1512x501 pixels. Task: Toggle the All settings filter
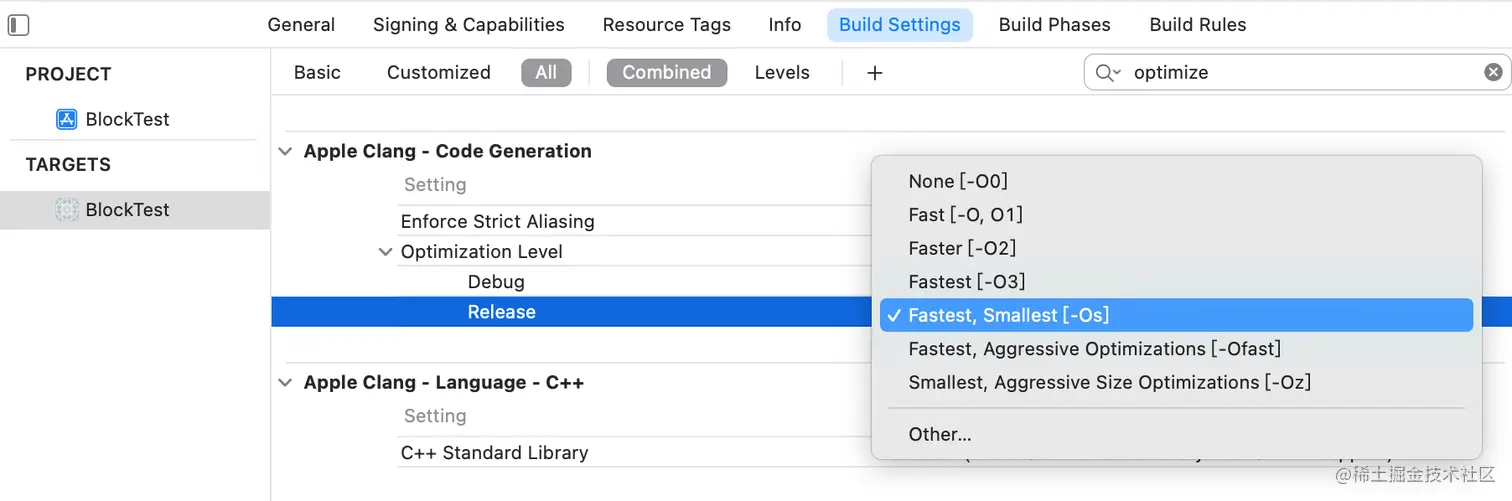coord(546,72)
